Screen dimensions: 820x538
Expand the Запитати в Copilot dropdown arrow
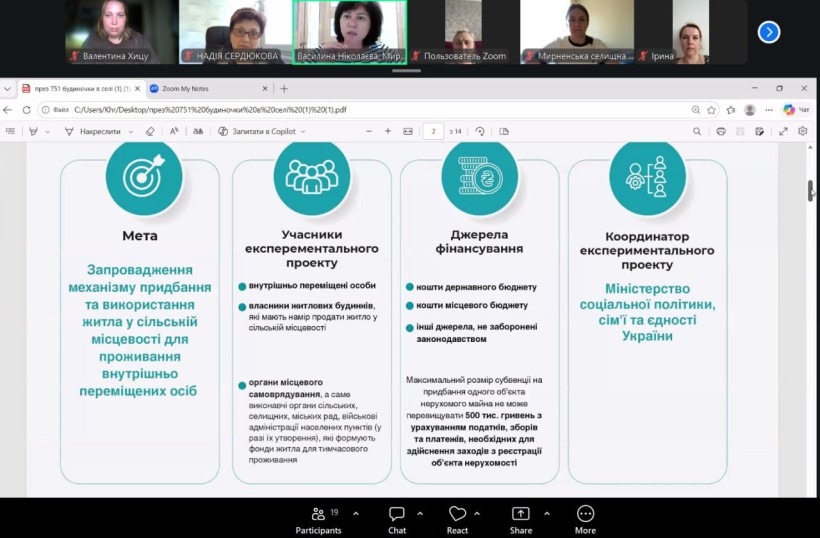pos(303,132)
